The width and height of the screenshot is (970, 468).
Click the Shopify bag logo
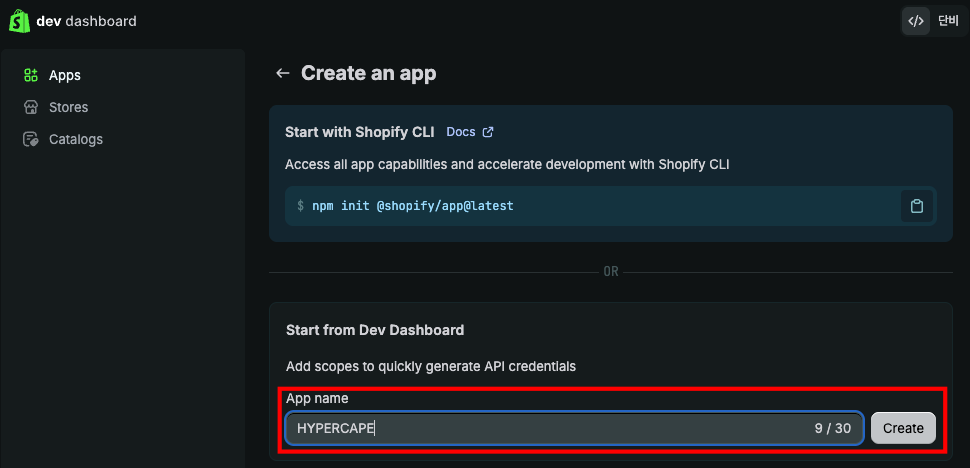tap(19, 21)
